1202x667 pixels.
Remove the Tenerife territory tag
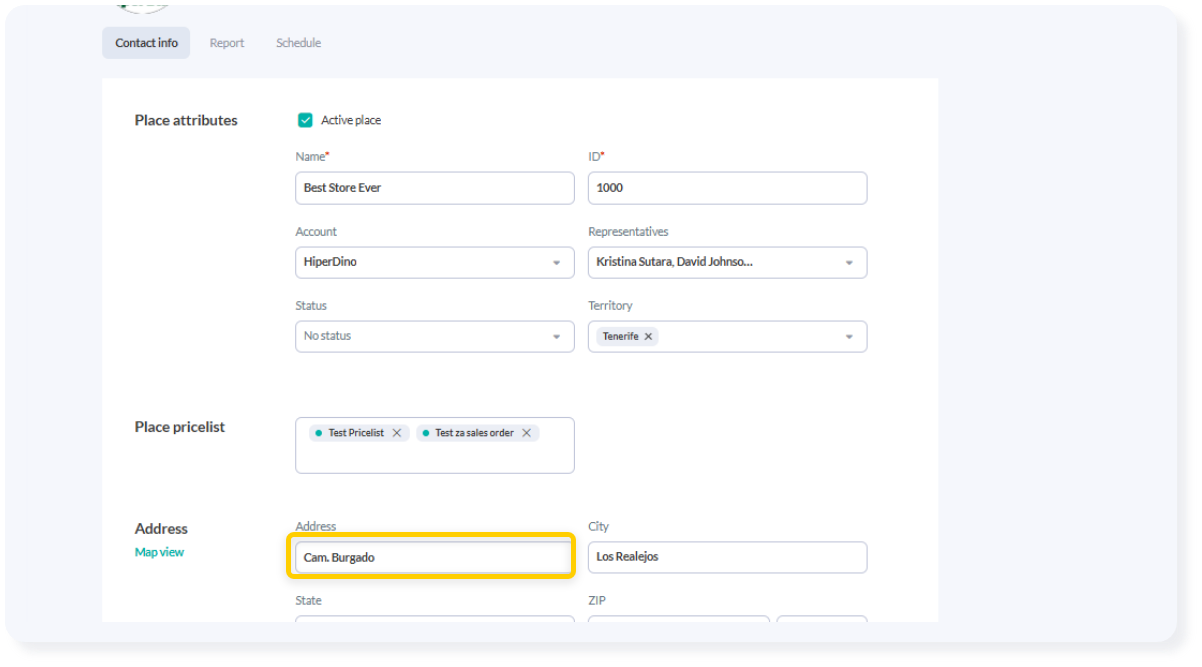tap(648, 337)
